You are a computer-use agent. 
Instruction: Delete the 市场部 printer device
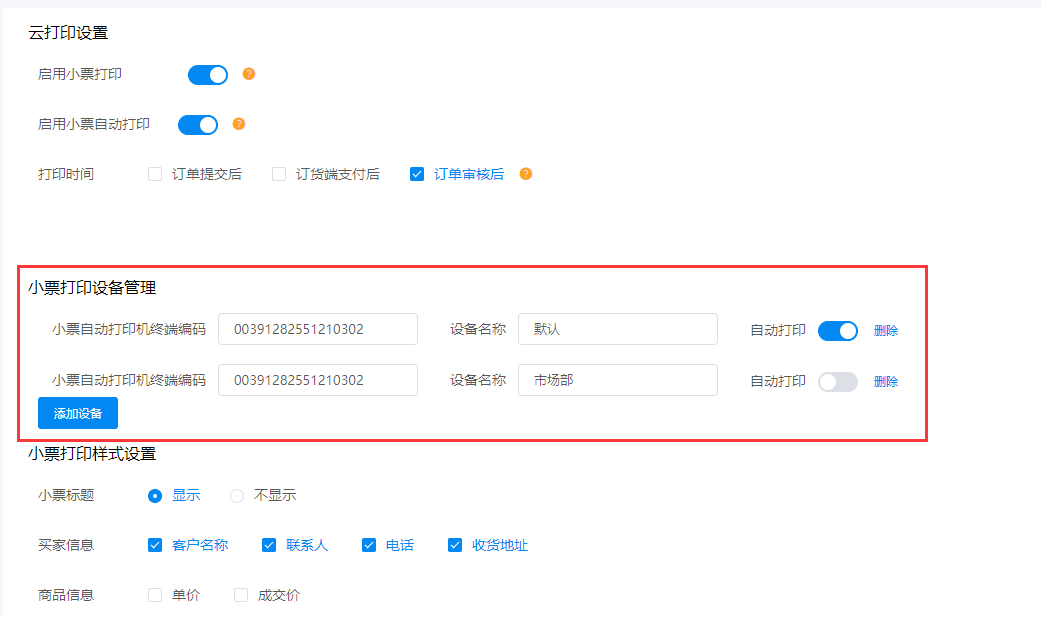885,381
